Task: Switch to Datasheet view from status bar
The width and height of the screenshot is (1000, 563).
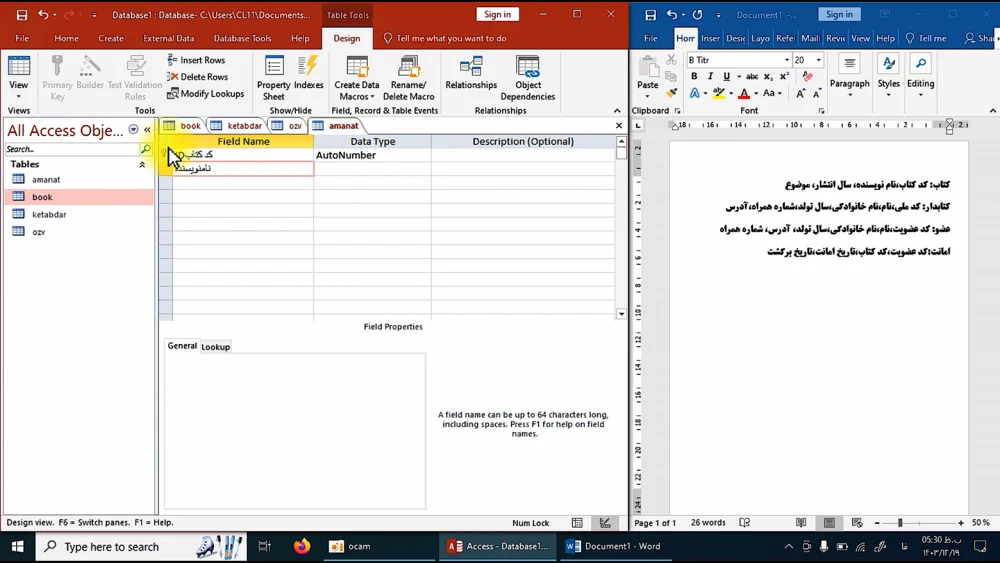Action: (x=577, y=523)
